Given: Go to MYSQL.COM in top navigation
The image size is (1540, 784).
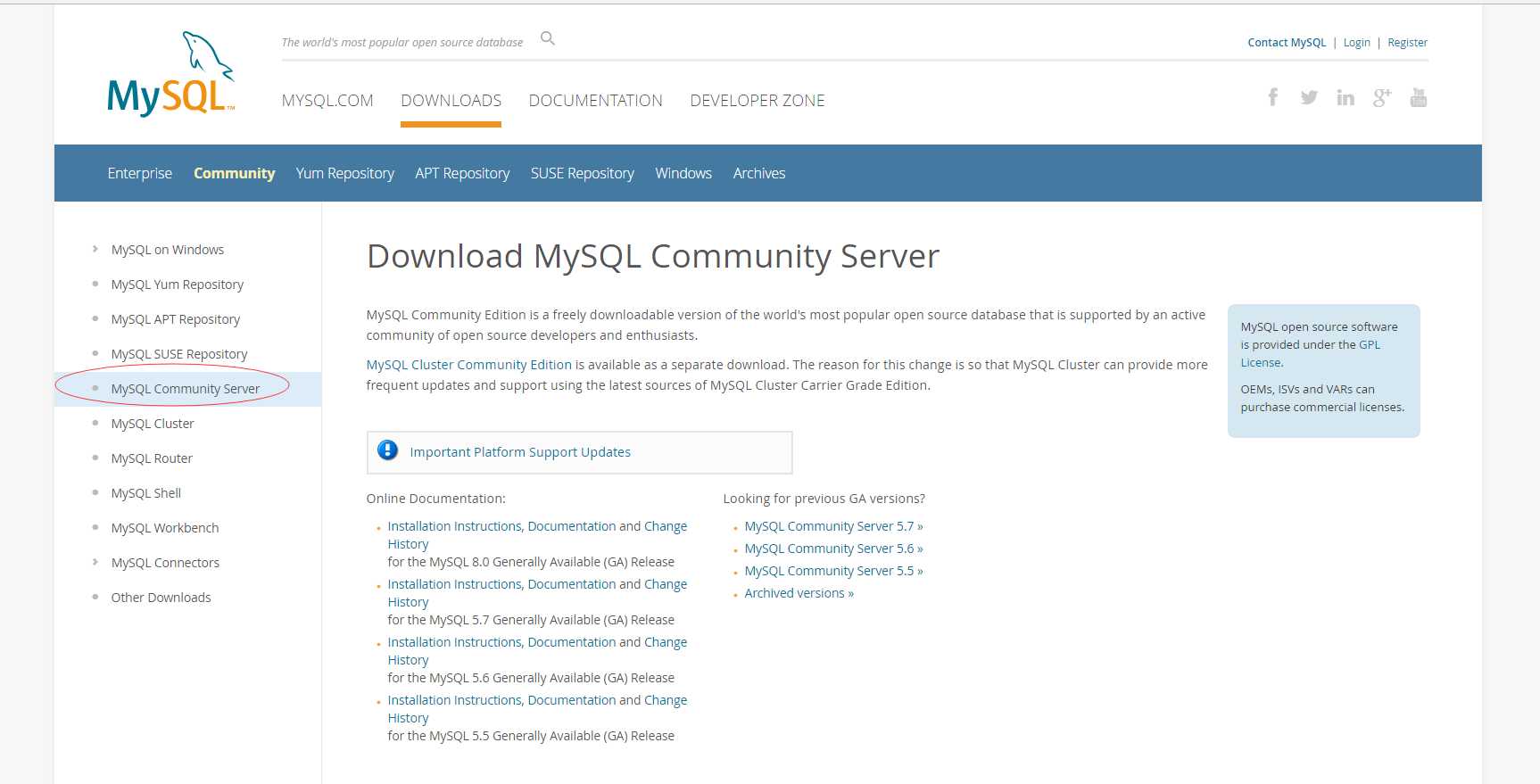Looking at the screenshot, I should 327,101.
